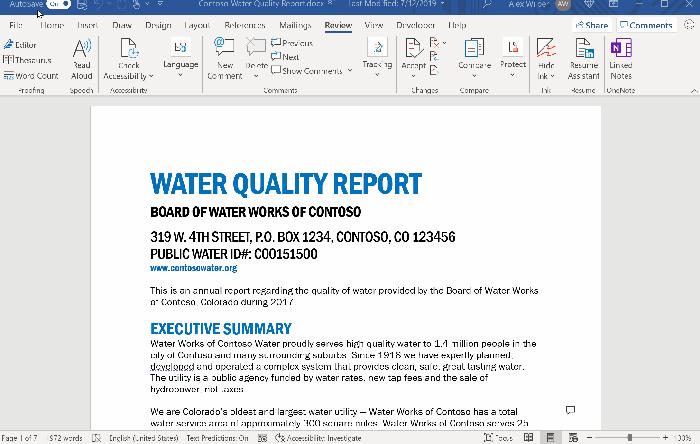Switch to the View tab
Screen dimensions: 700x444
(374, 25)
